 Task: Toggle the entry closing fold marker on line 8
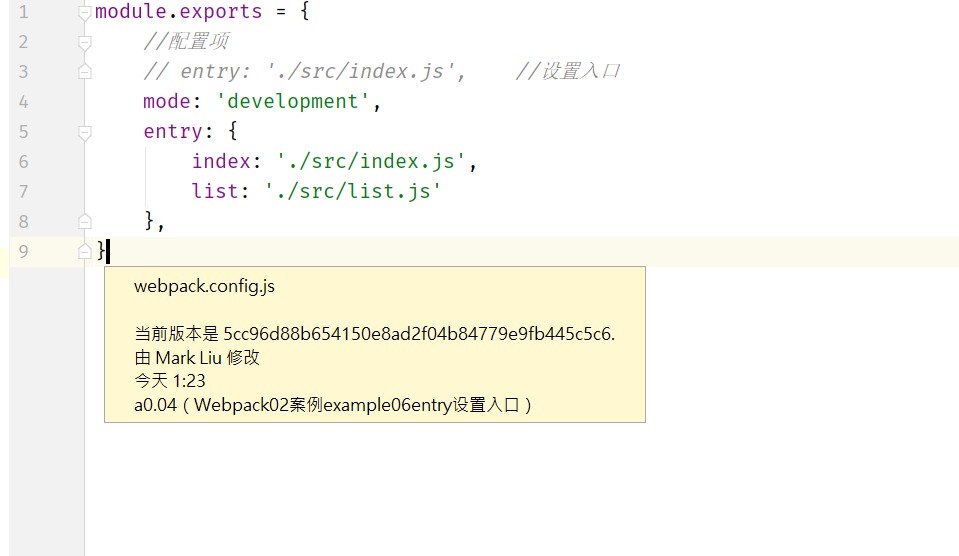85,221
